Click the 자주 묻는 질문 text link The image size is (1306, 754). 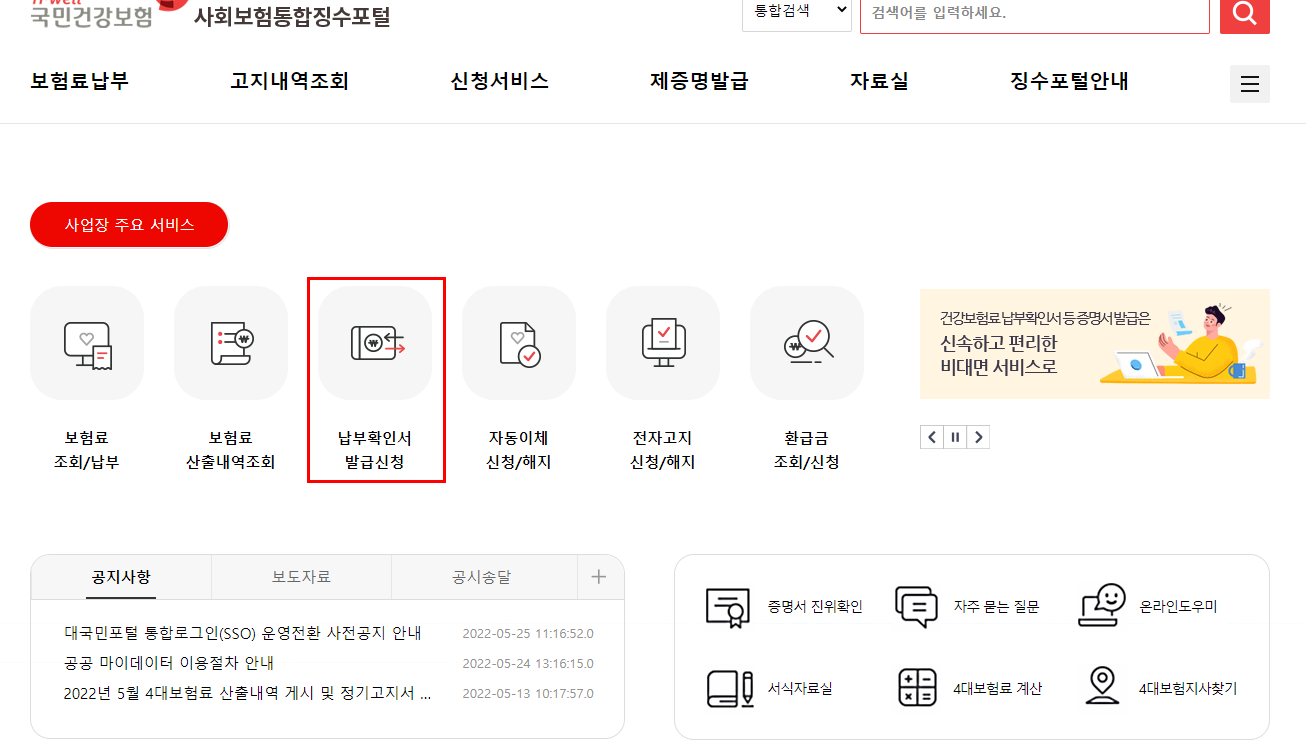(996, 607)
